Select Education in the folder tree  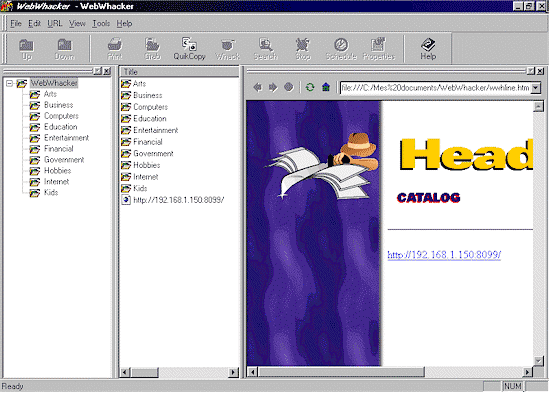(60, 127)
